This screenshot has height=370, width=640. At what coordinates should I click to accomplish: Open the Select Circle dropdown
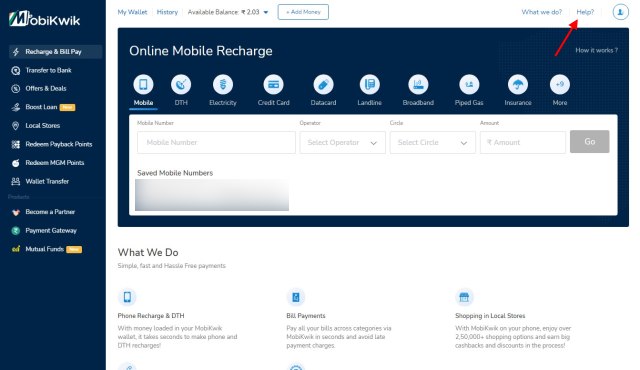tap(433, 142)
